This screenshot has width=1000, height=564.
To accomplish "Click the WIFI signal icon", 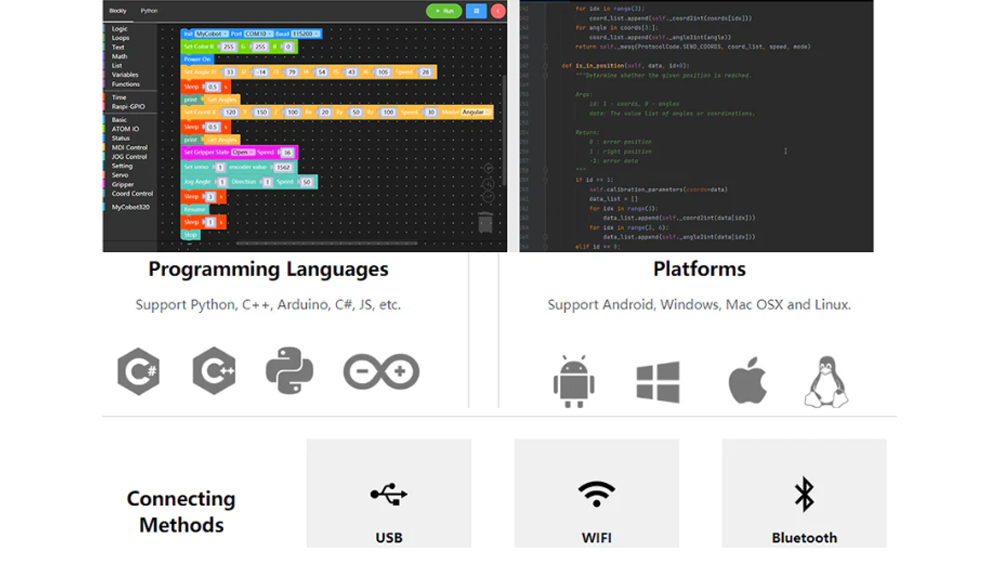I will 596,494.
